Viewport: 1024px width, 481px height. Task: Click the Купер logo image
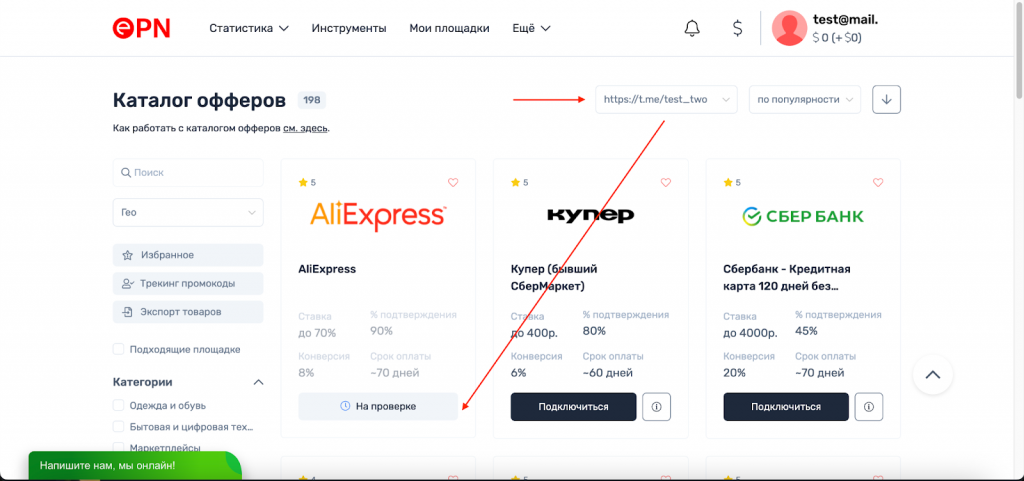[x=590, y=215]
